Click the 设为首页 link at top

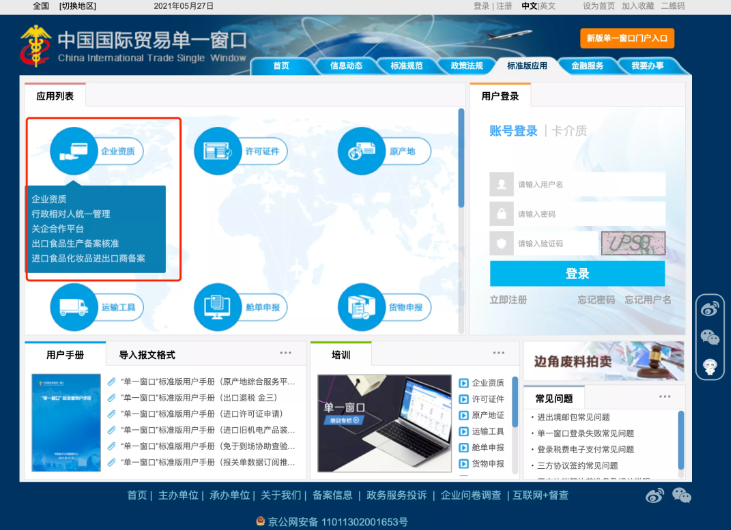[599, 6]
